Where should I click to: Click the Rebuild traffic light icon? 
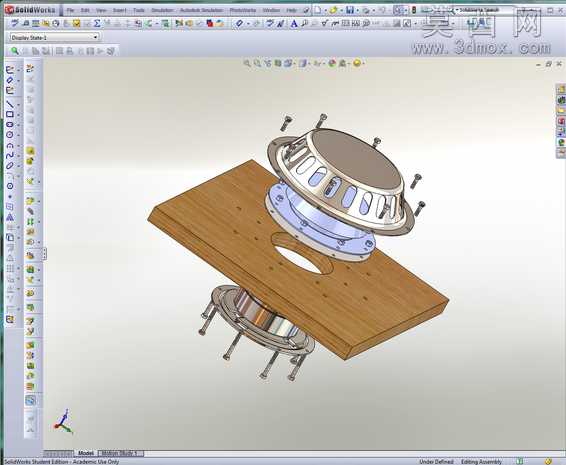[414, 10]
